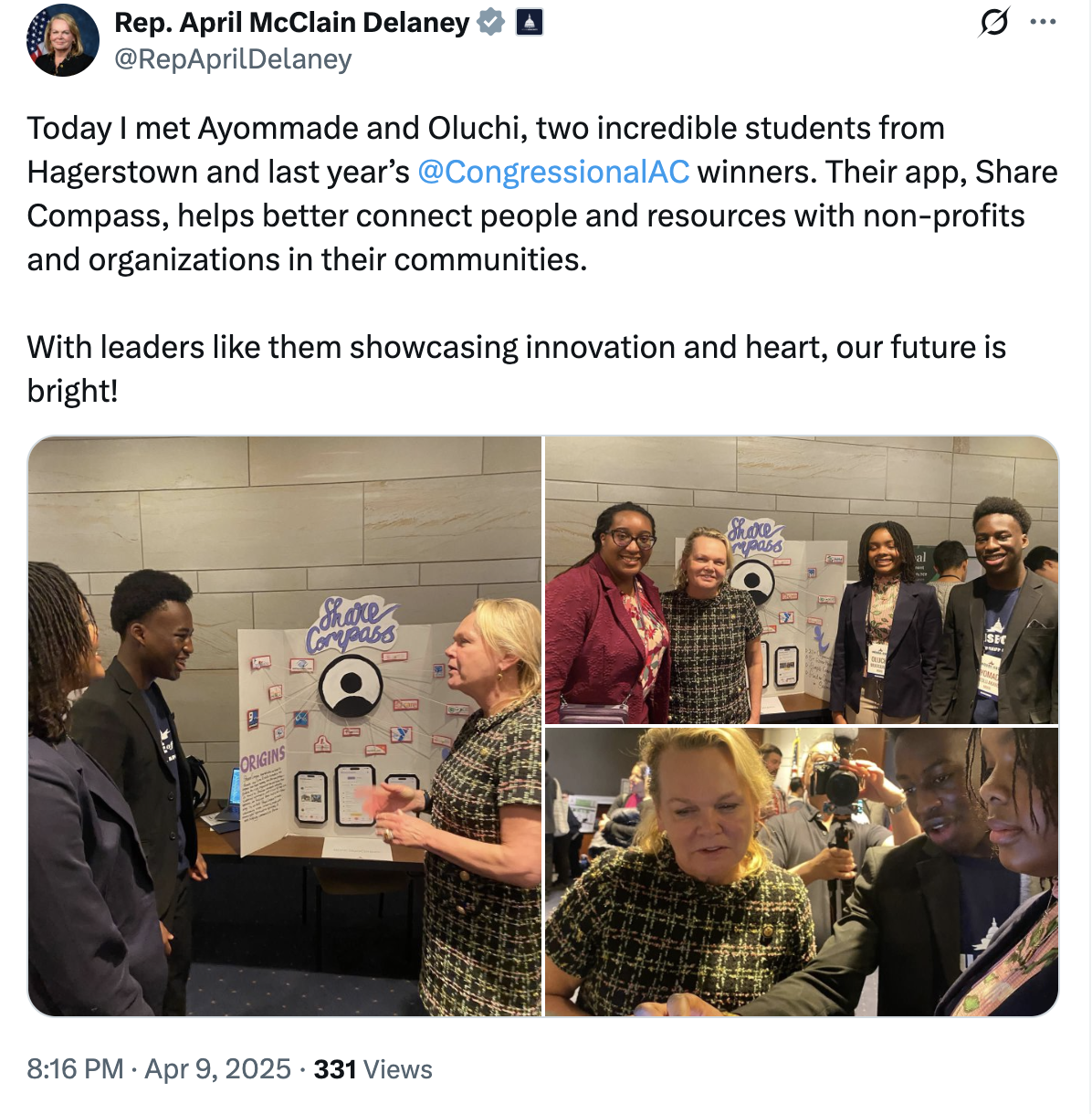Click the tweet text mentioning Share Compass
1092x1114 pixels.
click(542, 194)
